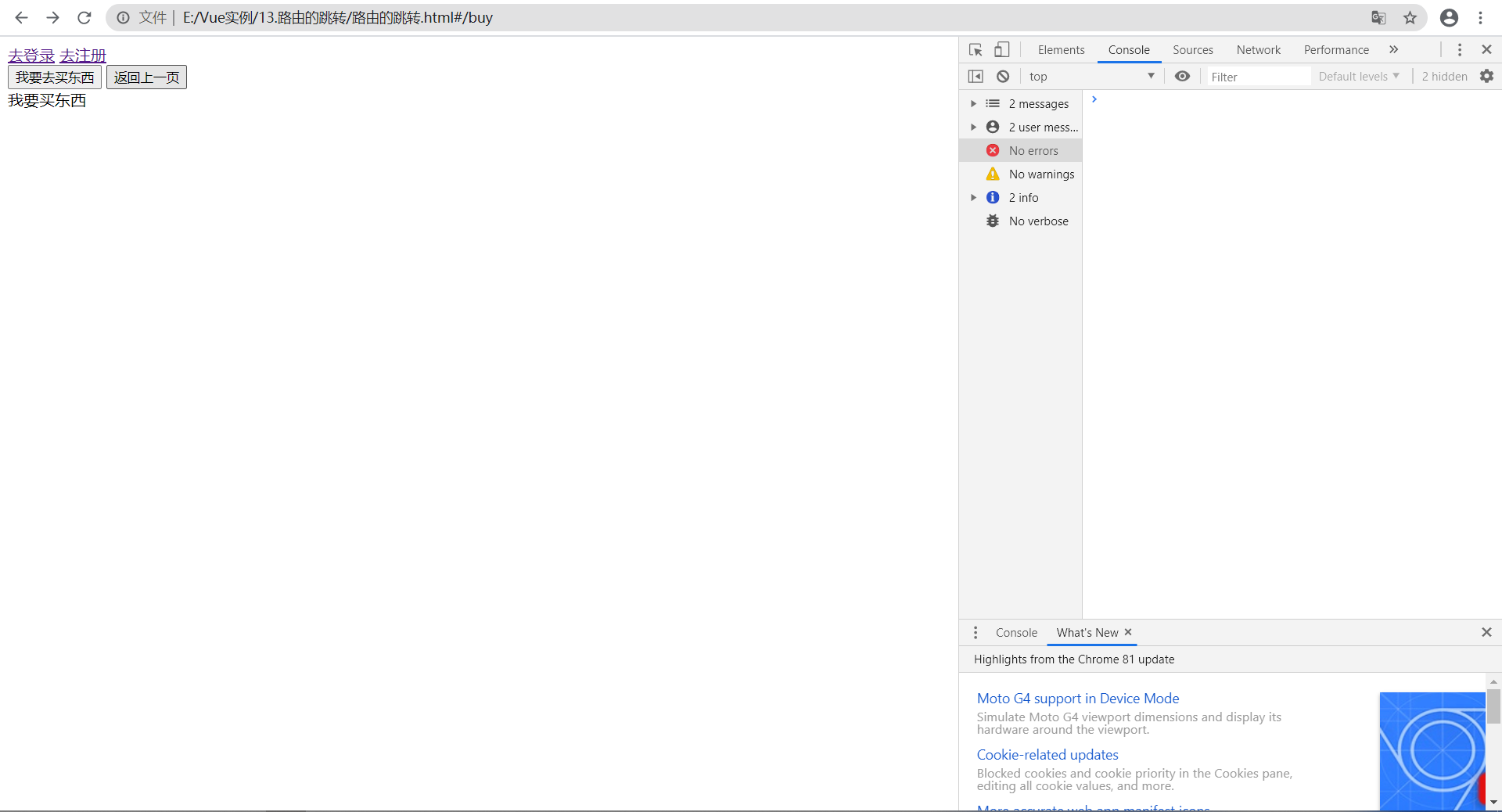The width and height of the screenshot is (1502, 812).
Task: Focus the console Filter field
Action: [1258, 77]
